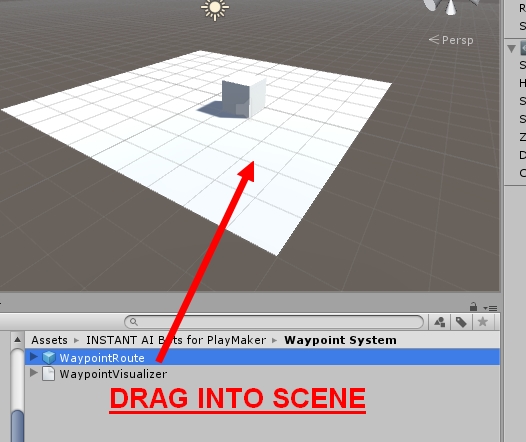Click the WaypointRoute prefab cube icon
The height and width of the screenshot is (442, 526).
[x=49, y=357]
